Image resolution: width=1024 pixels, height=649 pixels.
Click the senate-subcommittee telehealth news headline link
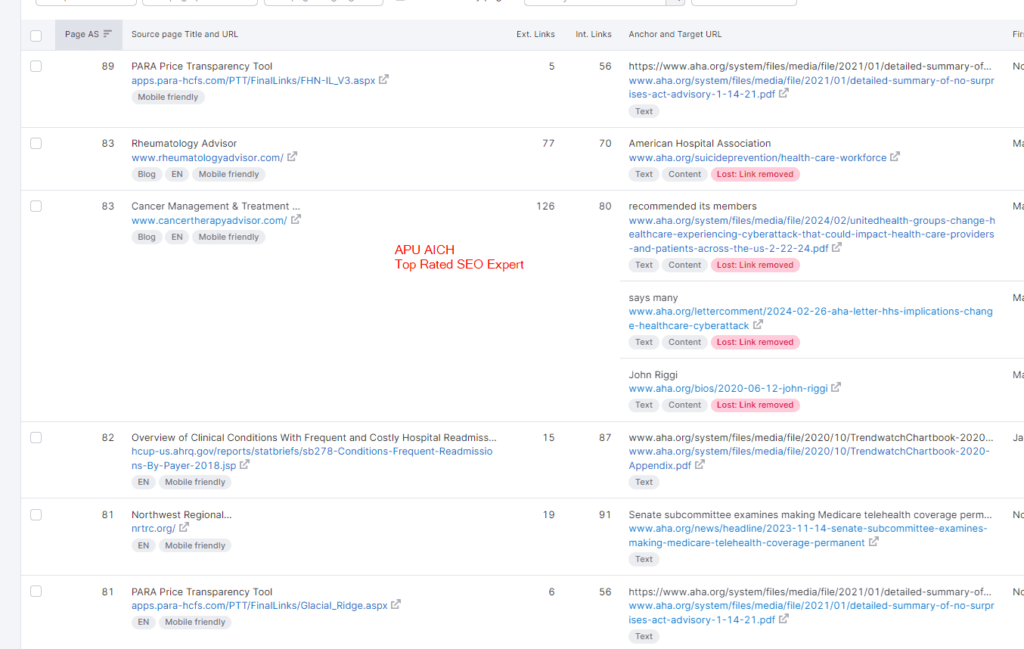tap(807, 528)
